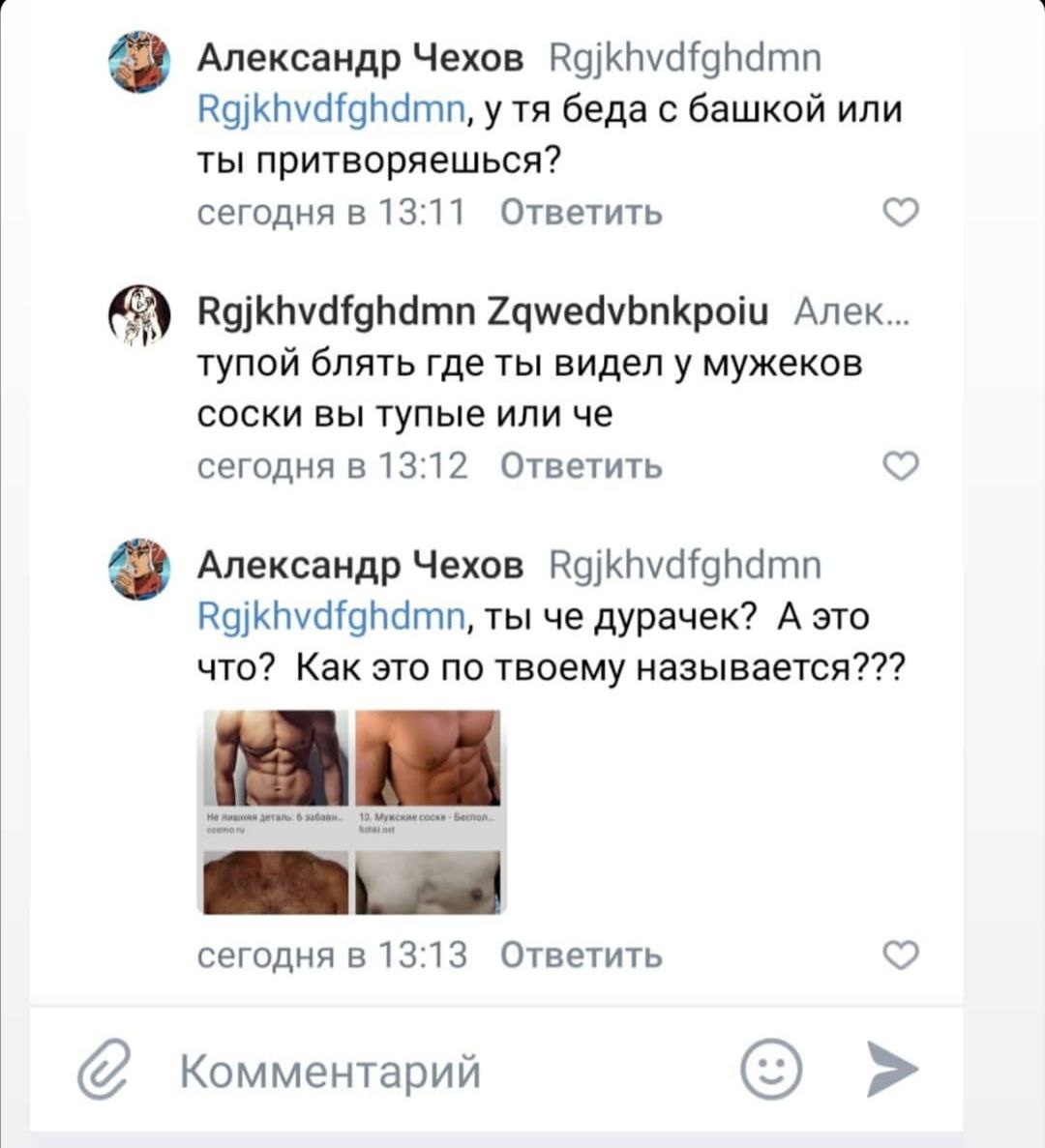This screenshot has width=1045, height=1148.
Task: Open Rgjkhvdfghdmn Zqwedvbnkpoiu profile avatar
Action: 139,315
